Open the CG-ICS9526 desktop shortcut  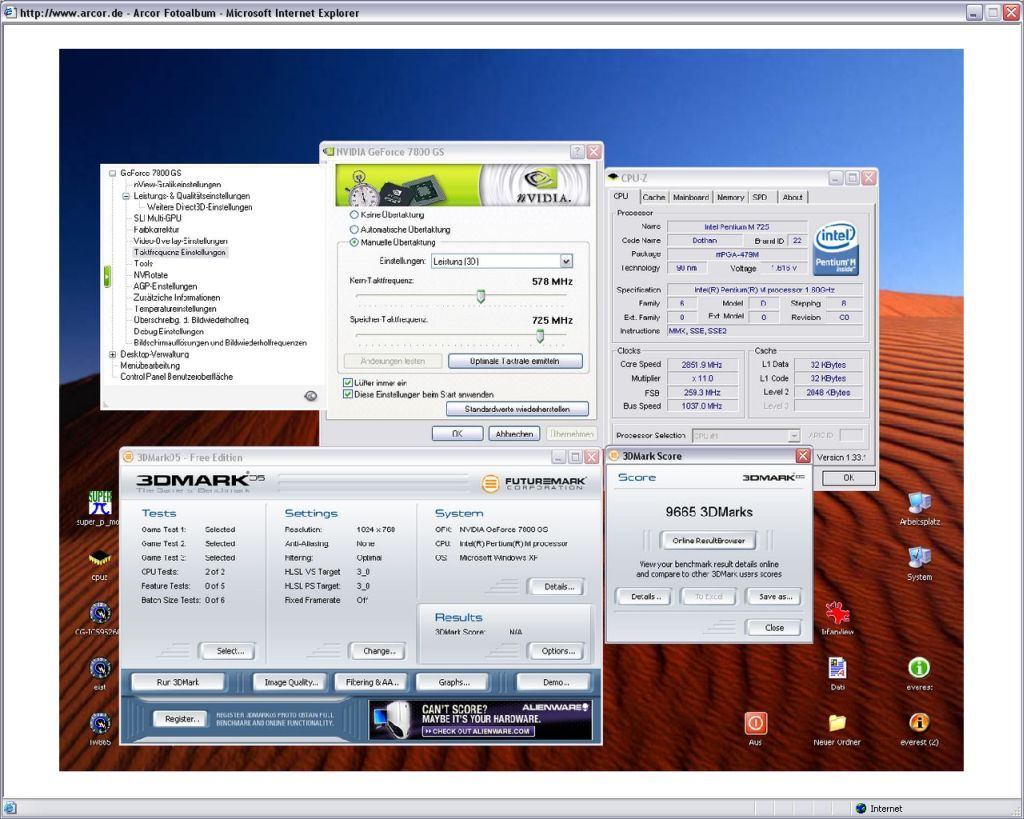point(100,613)
